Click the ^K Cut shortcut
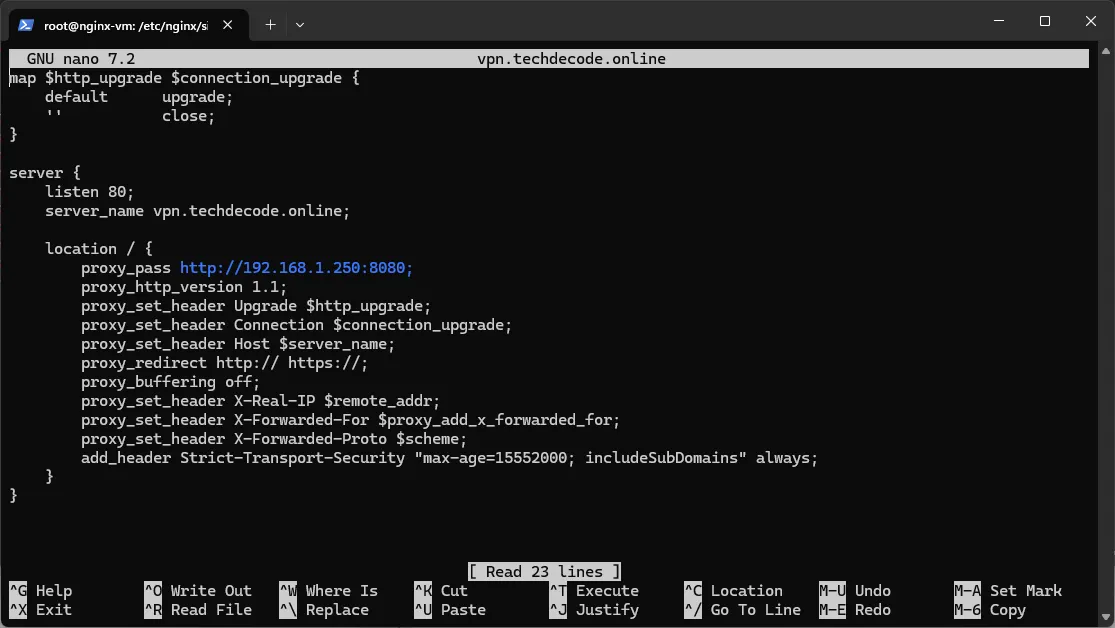Image resolution: width=1115 pixels, height=628 pixels. tap(441, 590)
